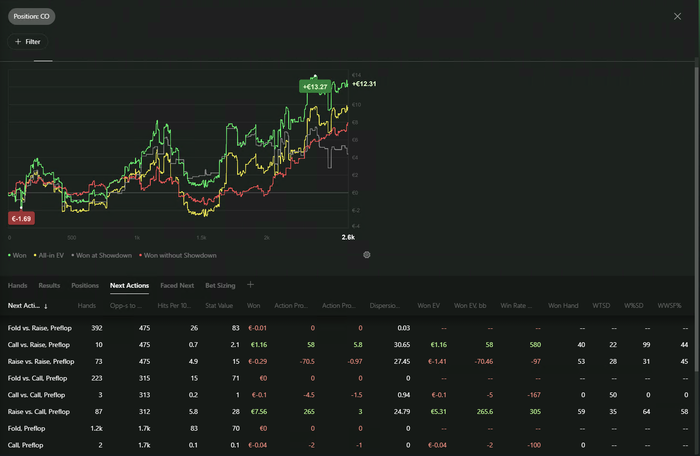The image size is (700, 456).
Task: Select the Fold vs. Raise, Preflop row
Action: tap(346, 328)
